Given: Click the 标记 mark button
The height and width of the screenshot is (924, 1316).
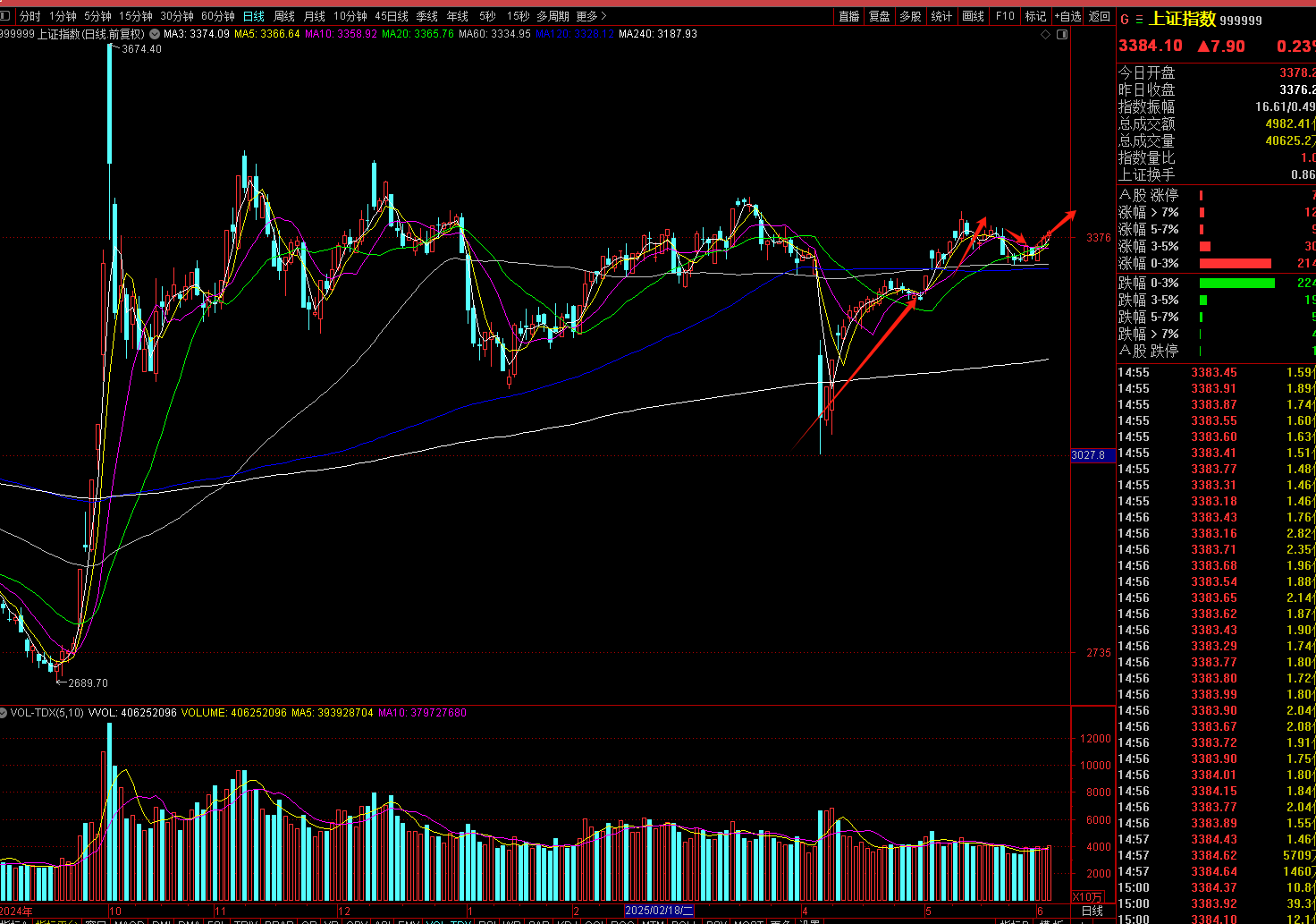Looking at the screenshot, I should (x=1035, y=16).
